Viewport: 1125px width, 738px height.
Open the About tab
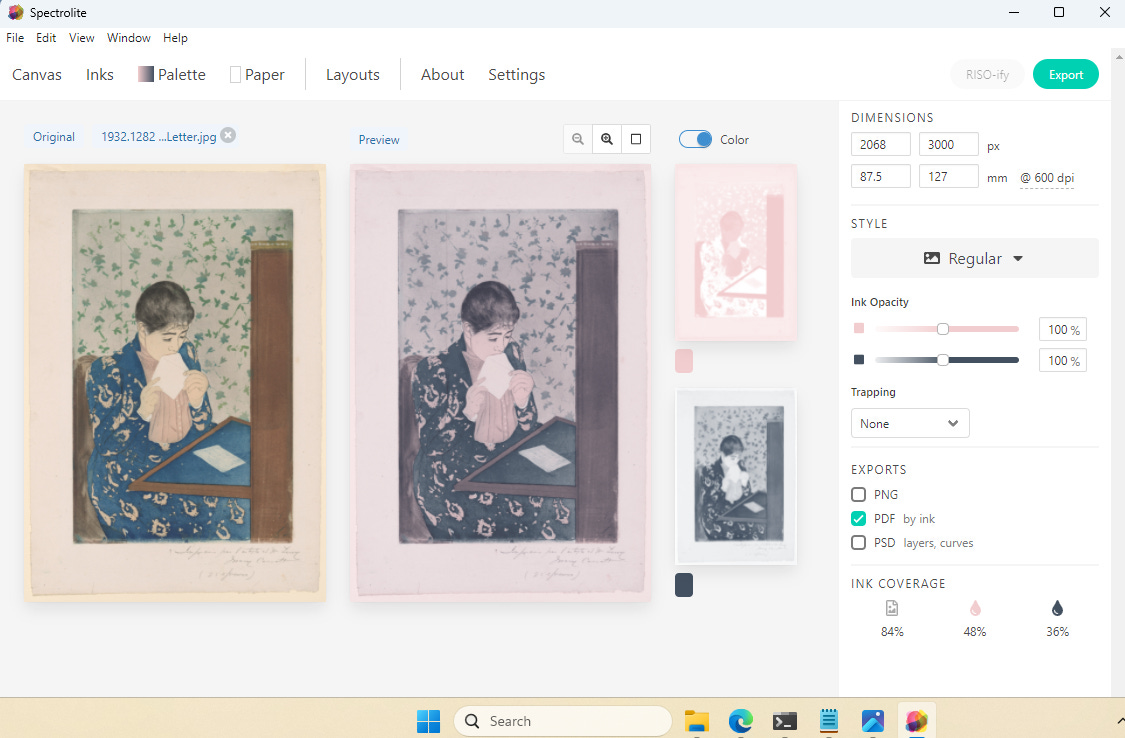coord(442,75)
